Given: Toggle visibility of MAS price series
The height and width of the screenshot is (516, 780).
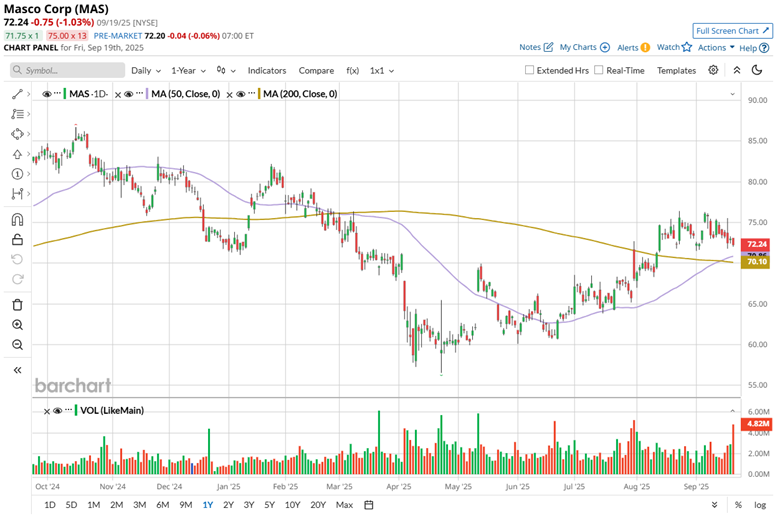Looking at the screenshot, I should (x=47, y=94).
